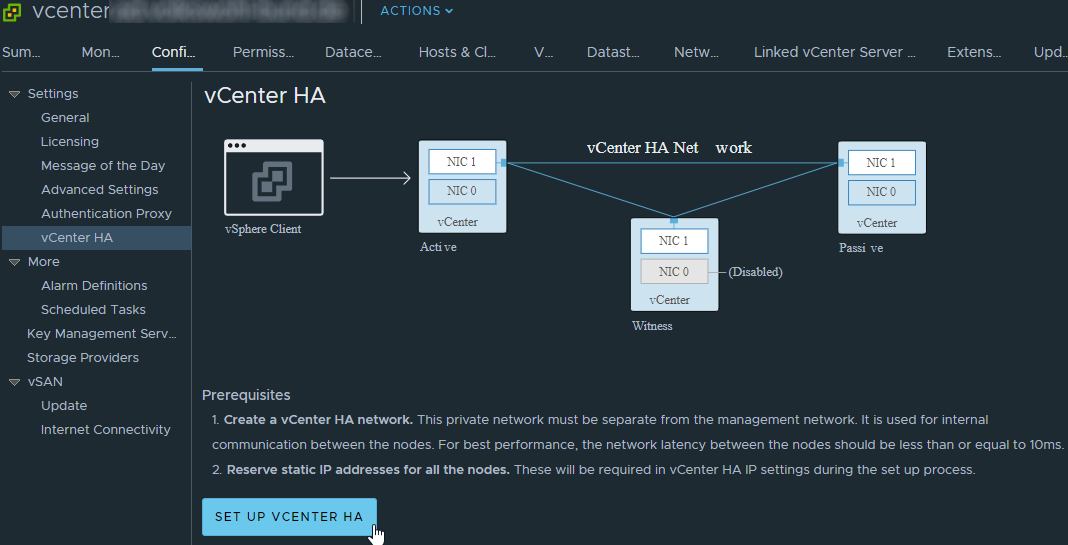The height and width of the screenshot is (545, 1068).
Task: Collapse the More tree section
Action: click(x=14, y=262)
